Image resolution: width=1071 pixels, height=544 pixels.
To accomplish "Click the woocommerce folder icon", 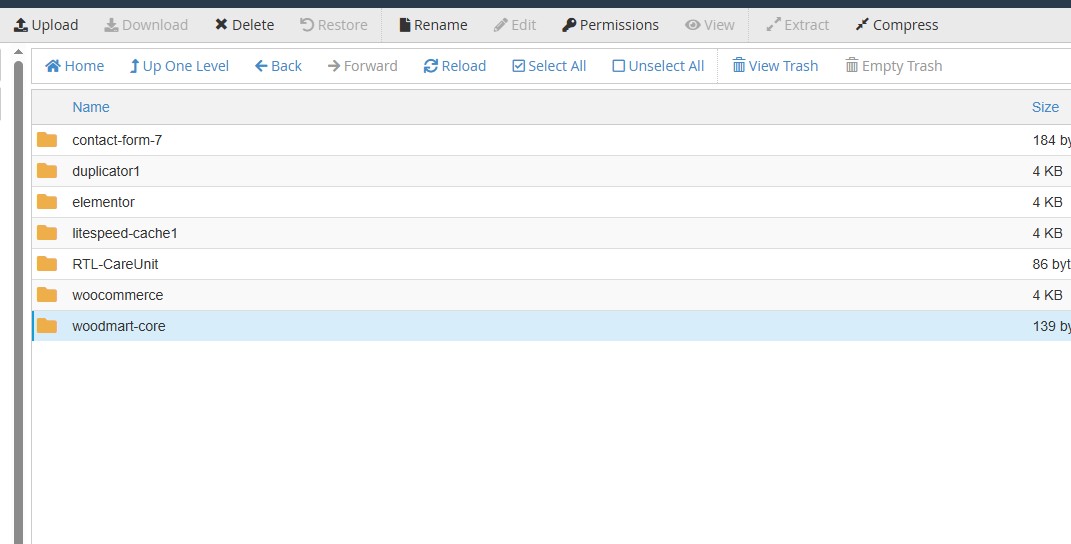I will coord(47,295).
